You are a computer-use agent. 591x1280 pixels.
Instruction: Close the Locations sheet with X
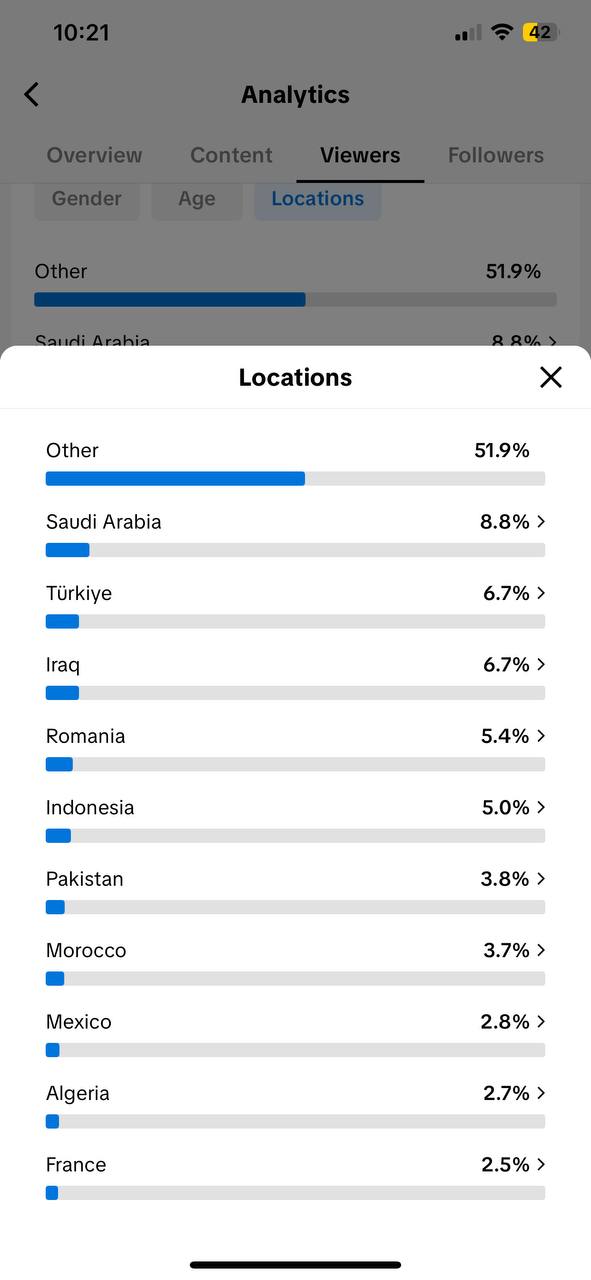coord(551,377)
